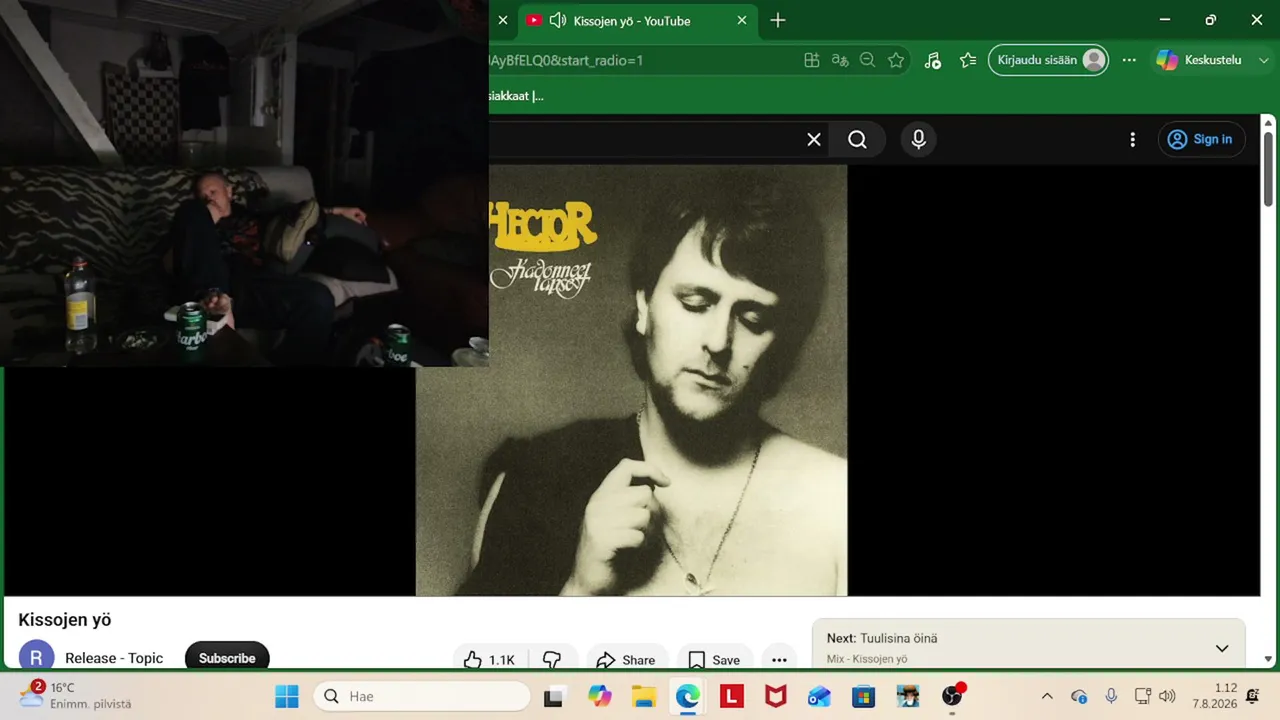The image size is (1280, 720).
Task: Click the taskbar Hae search box
Action: click(x=422, y=696)
